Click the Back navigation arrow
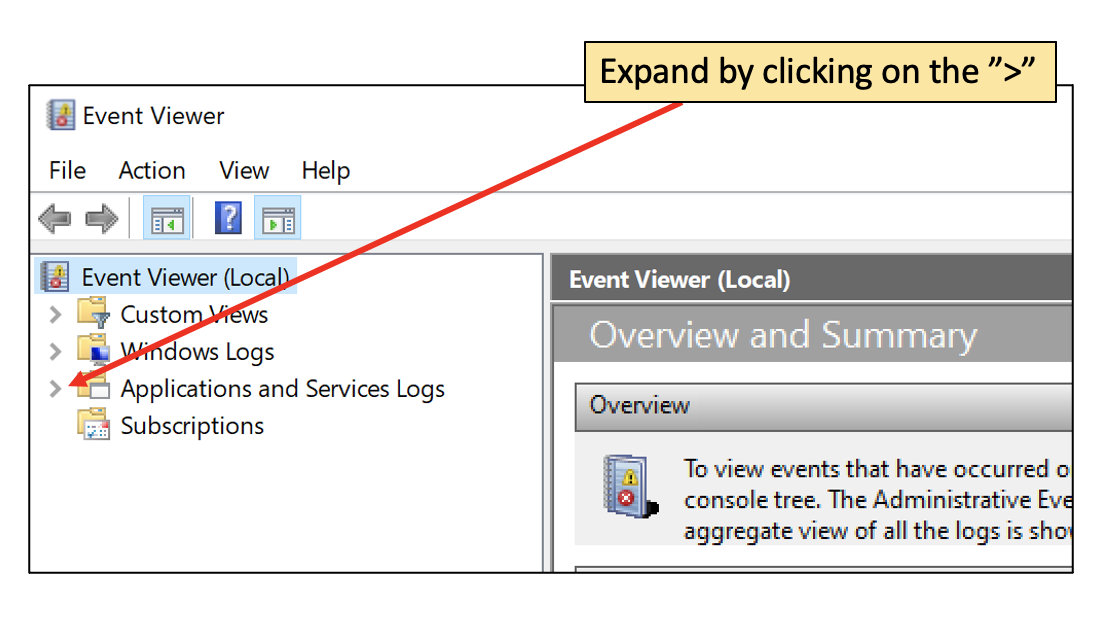 click(55, 217)
